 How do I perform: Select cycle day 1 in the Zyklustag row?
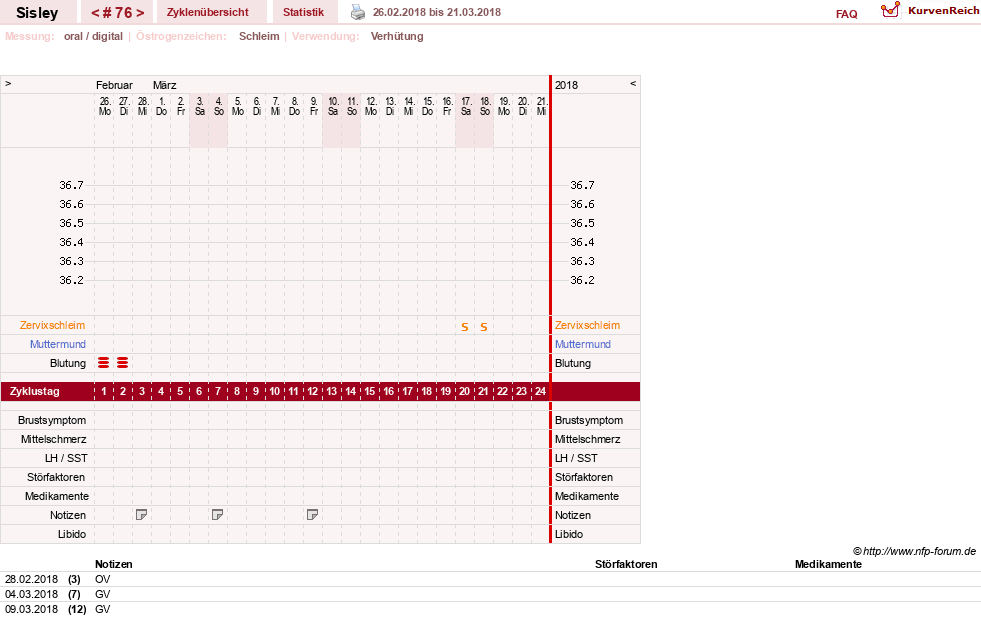104,392
